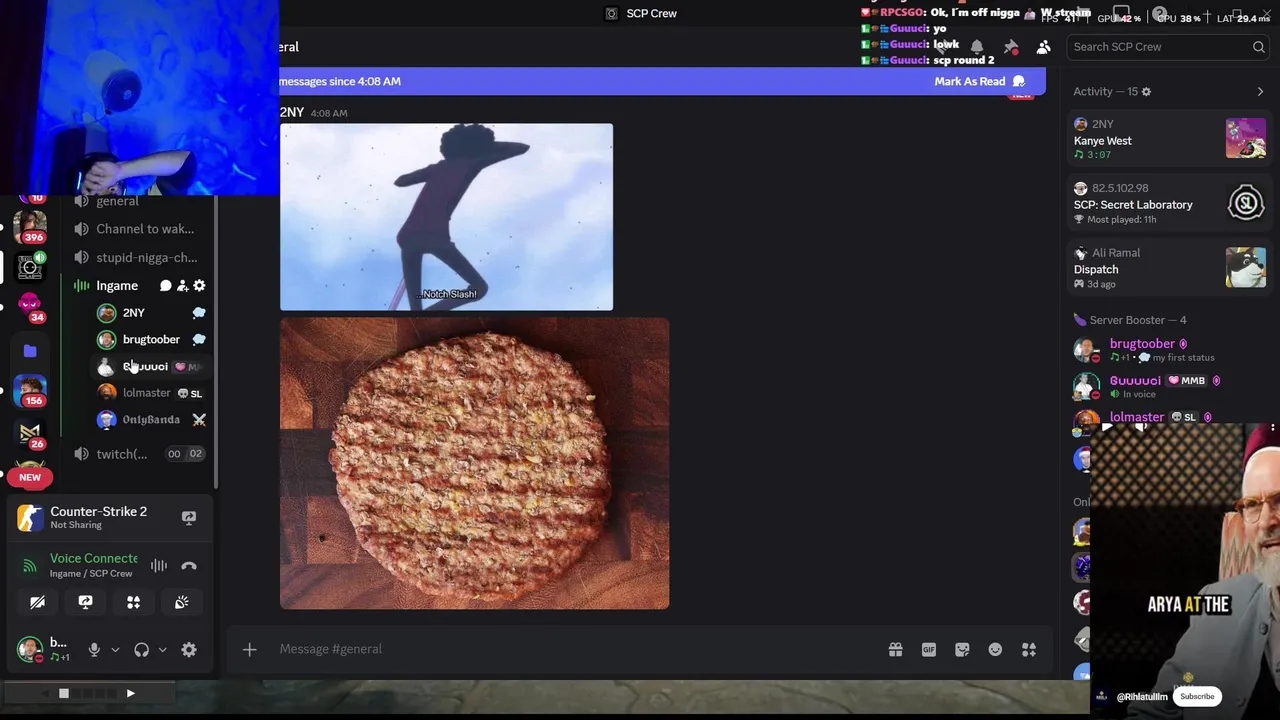This screenshot has height=720, width=1280.
Task: Open the soundboard icon
Action: [181, 602]
